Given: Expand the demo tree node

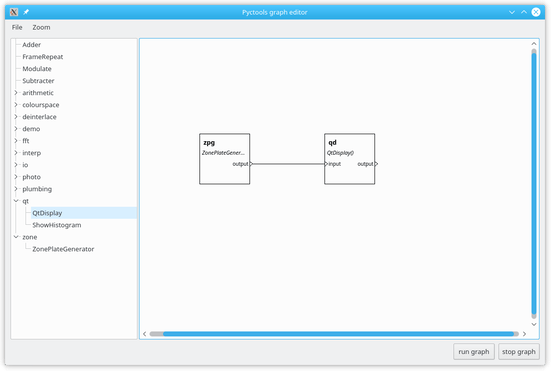Looking at the screenshot, I should pos(16,129).
